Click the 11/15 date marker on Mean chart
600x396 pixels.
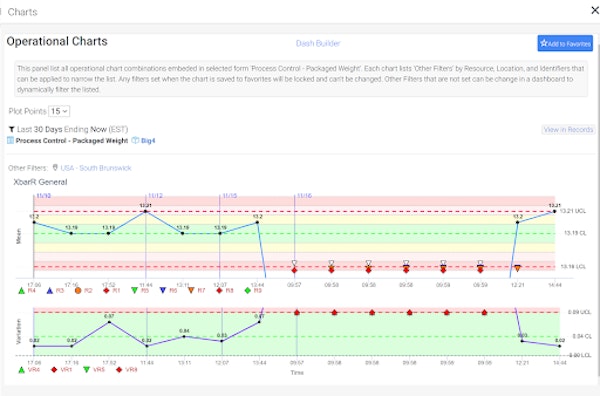point(230,196)
